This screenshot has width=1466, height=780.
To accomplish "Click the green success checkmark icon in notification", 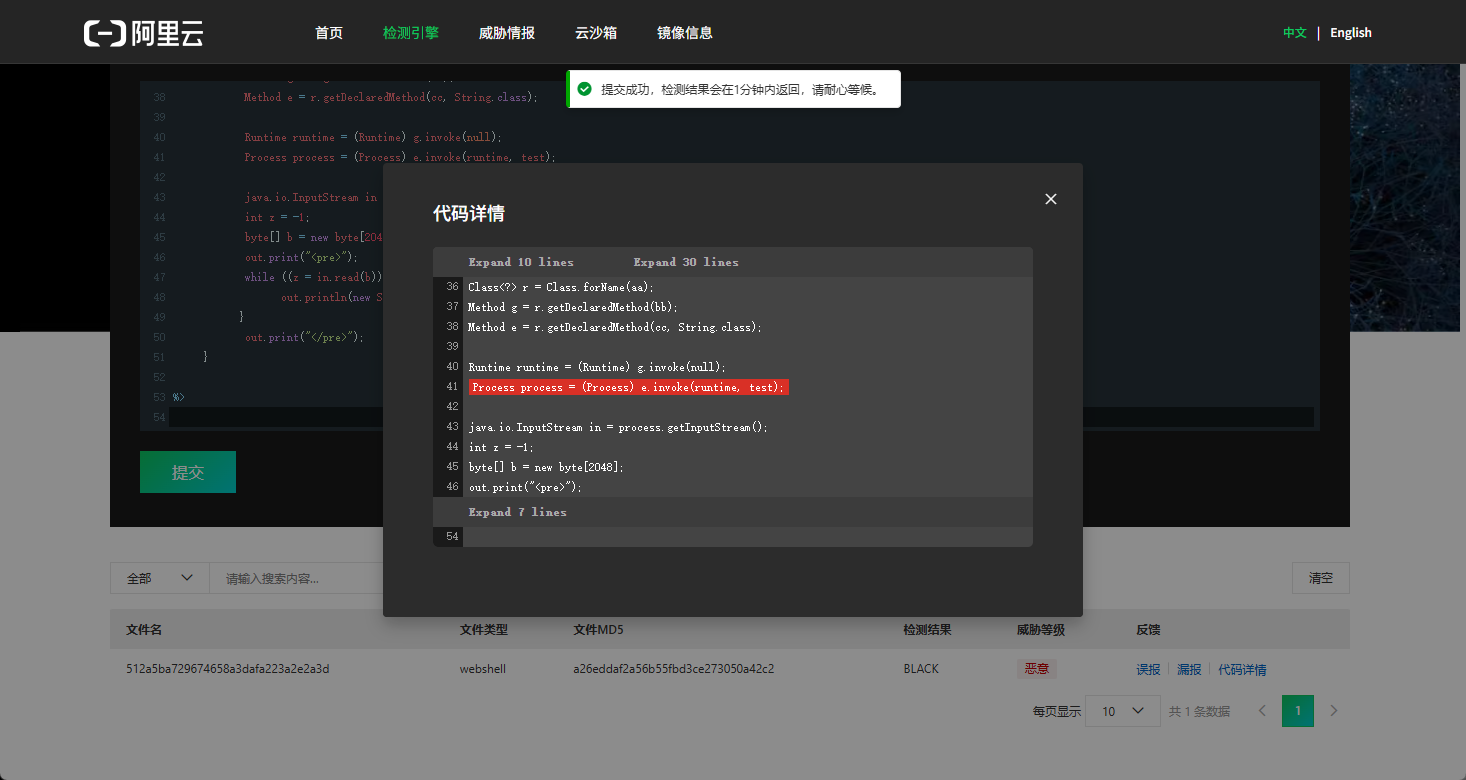I will click(584, 89).
